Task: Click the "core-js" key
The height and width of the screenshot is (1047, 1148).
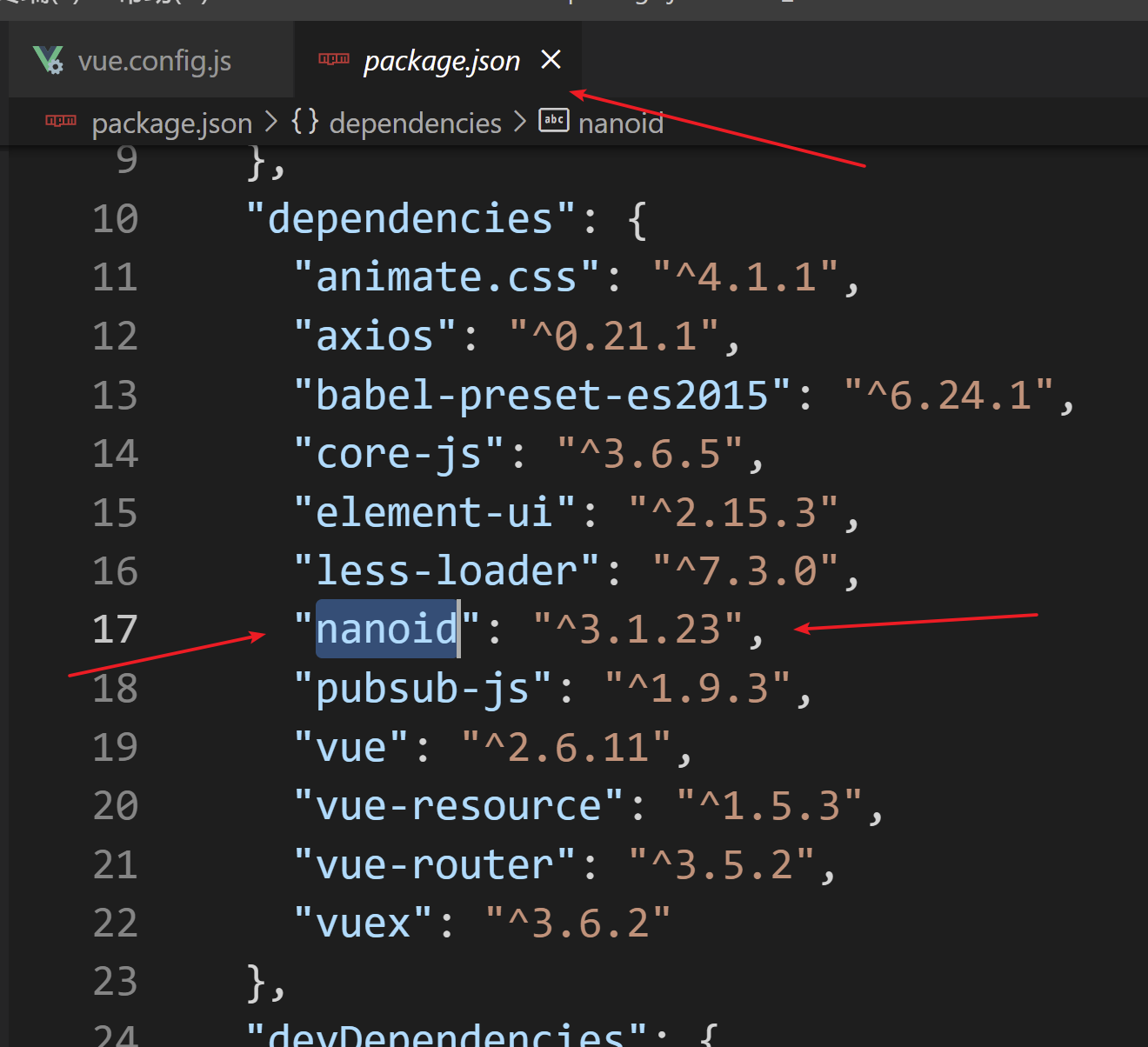Action: tap(399, 453)
